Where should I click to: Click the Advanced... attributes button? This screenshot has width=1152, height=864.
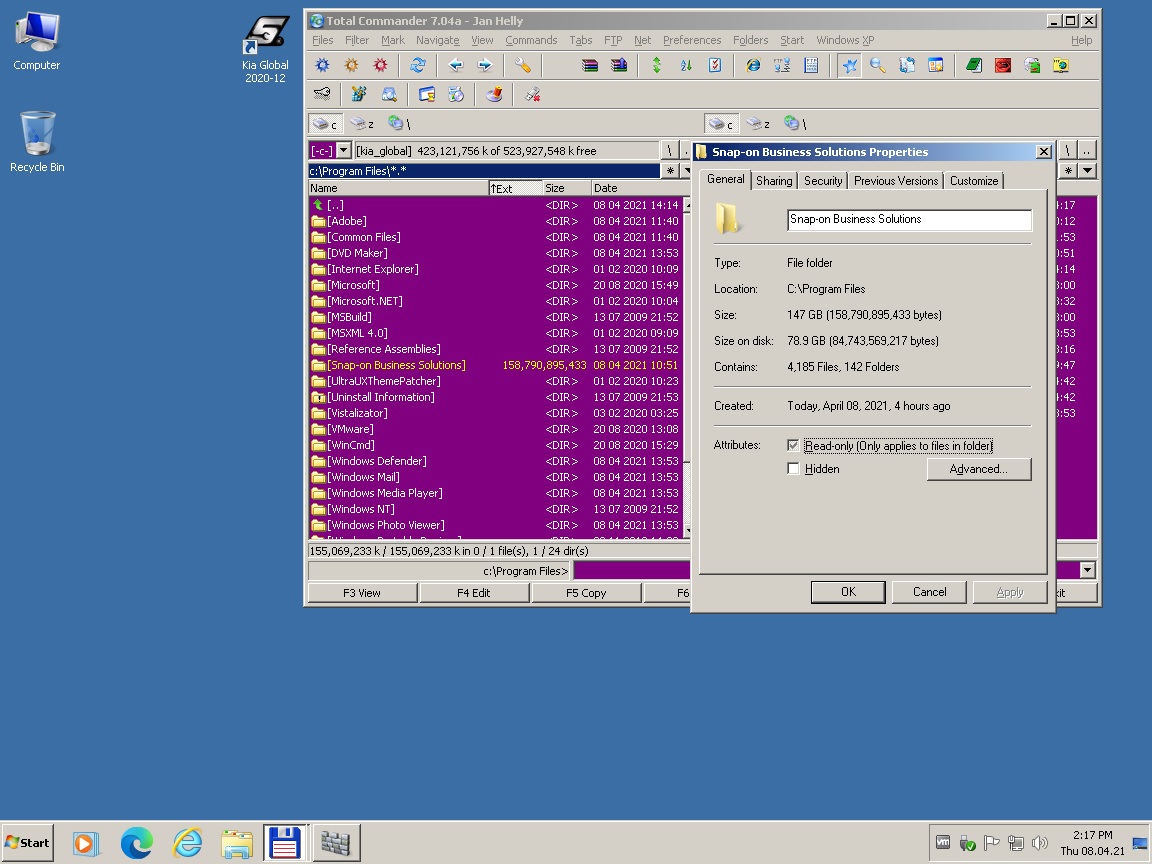(979, 469)
